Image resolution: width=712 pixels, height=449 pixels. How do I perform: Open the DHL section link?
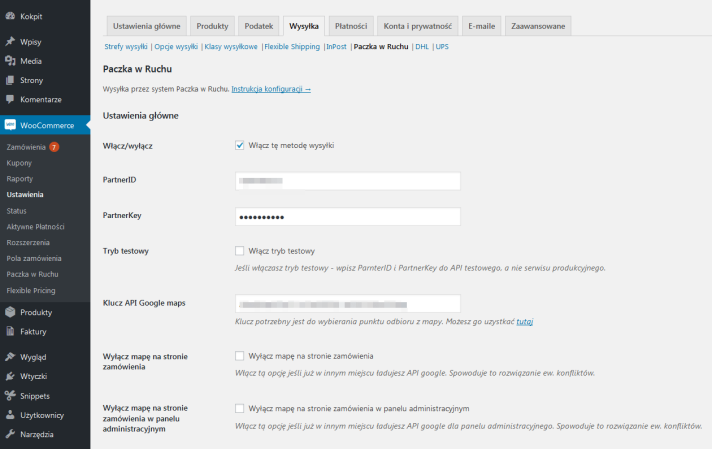pyautogui.click(x=422, y=46)
